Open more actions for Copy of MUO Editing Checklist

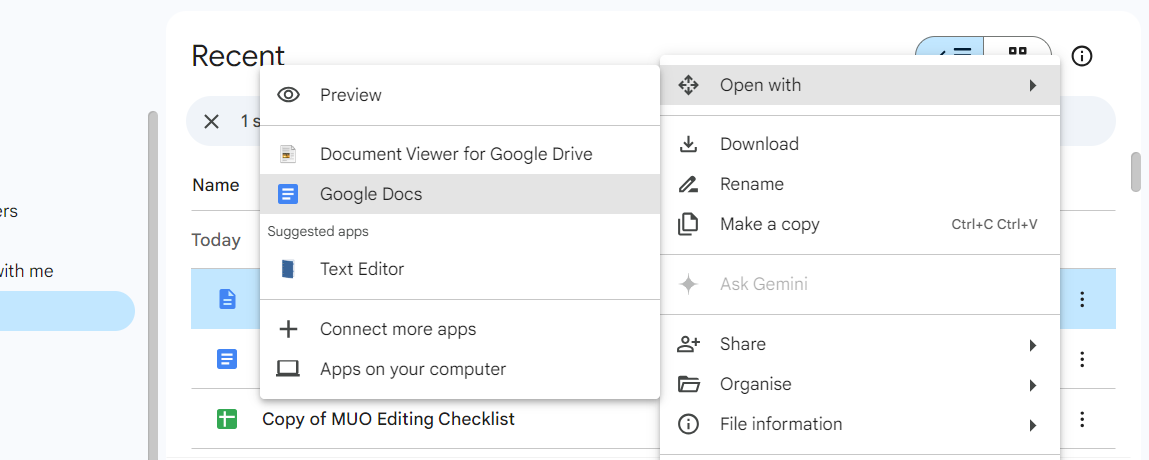click(1082, 420)
